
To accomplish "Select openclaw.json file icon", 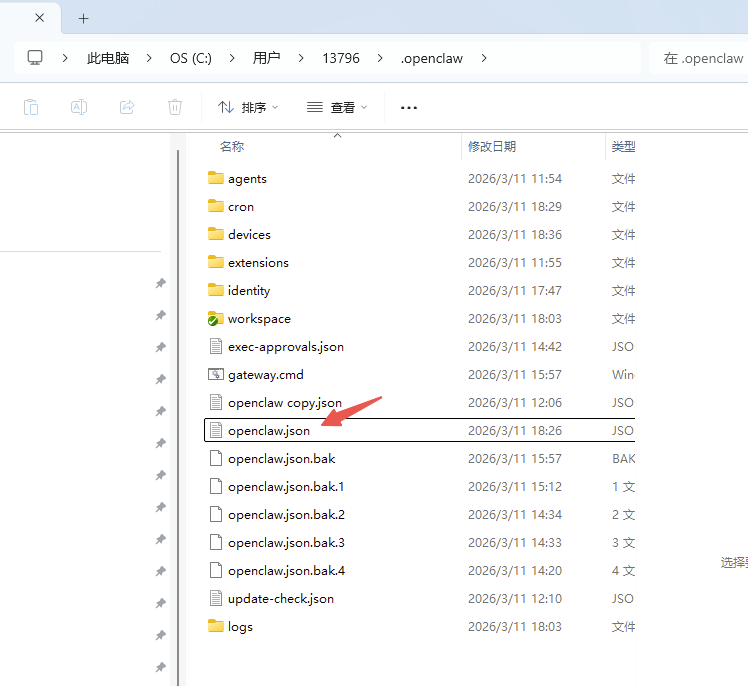I will [x=216, y=430].
